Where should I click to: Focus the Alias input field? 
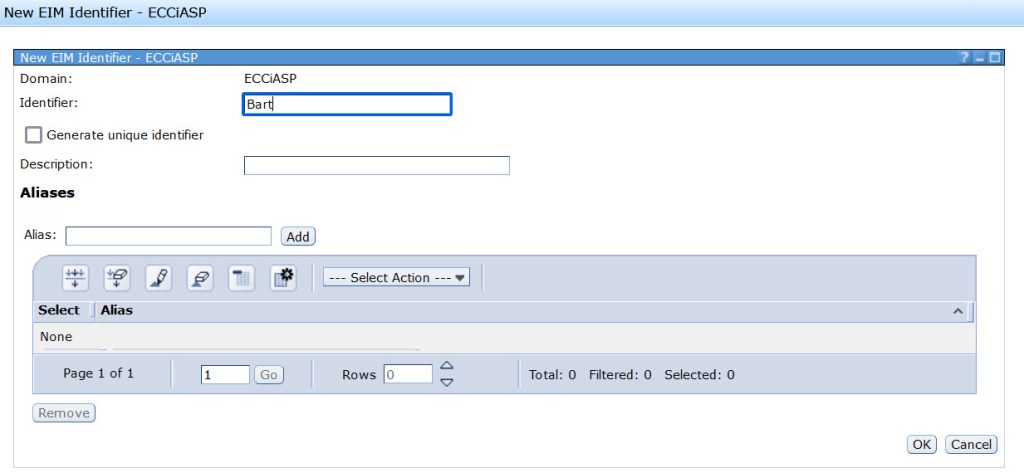(x=168, y=236)
